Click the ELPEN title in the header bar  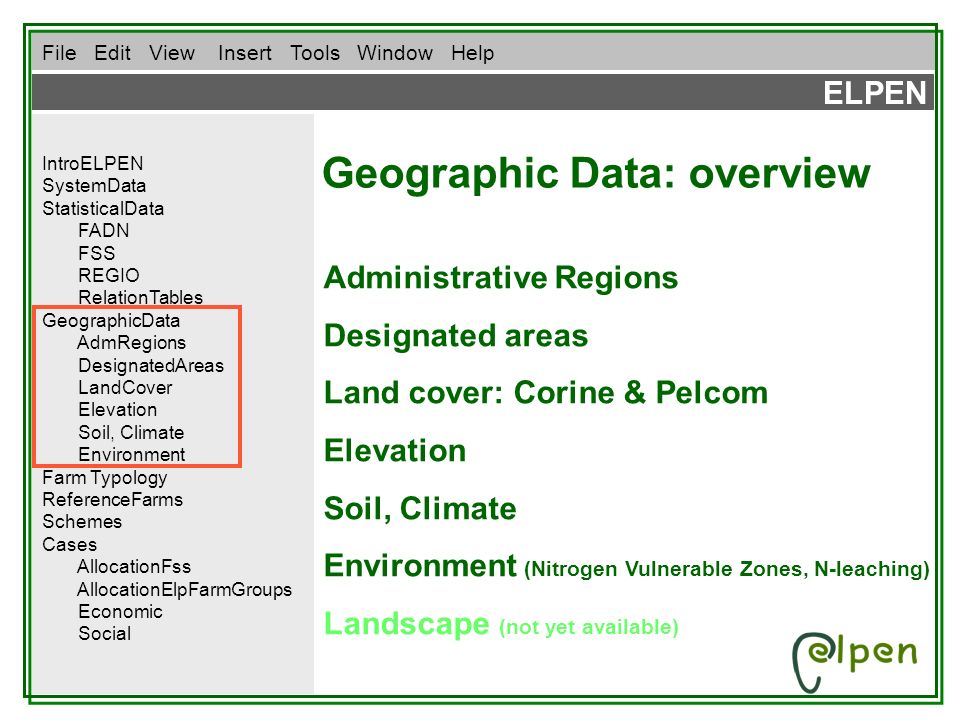(874, 93)
